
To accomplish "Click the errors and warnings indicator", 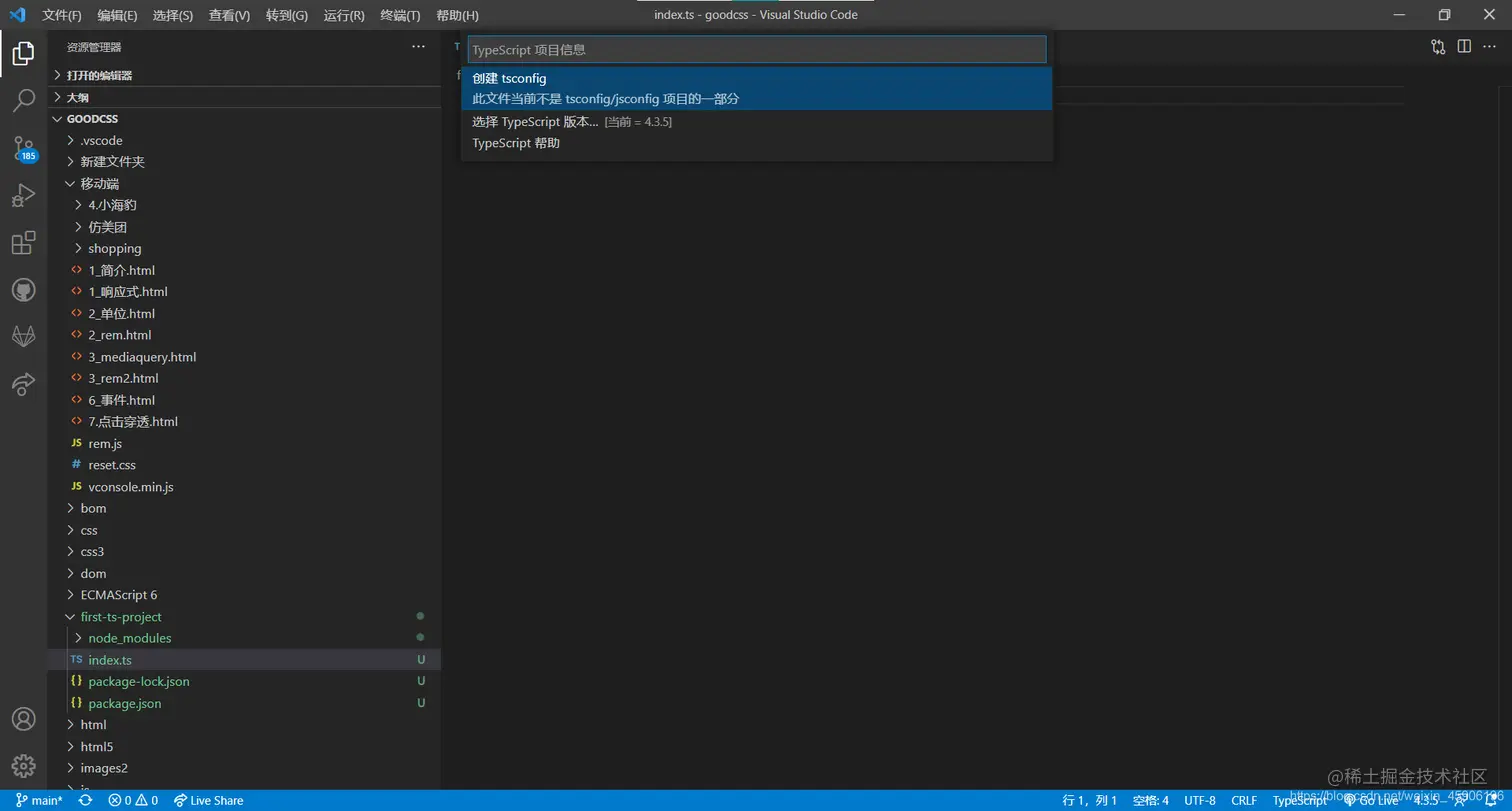I will pyautogui.click(x=133, y=800).
